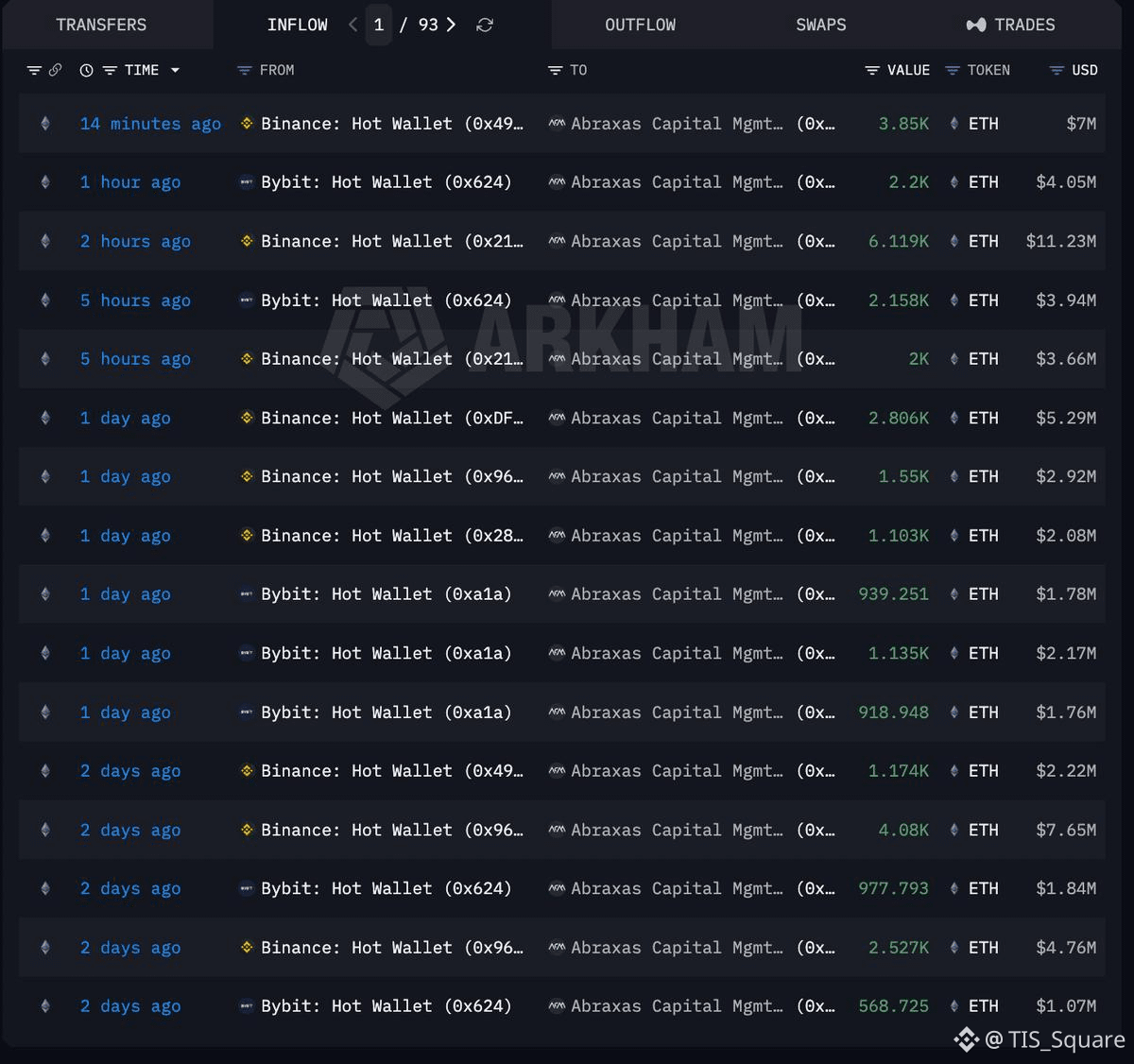The image size is (1134, 1064).
Task: Click Abraxas Capital Mgmt in $11.23M row
Action: click(x=677, y=241)
